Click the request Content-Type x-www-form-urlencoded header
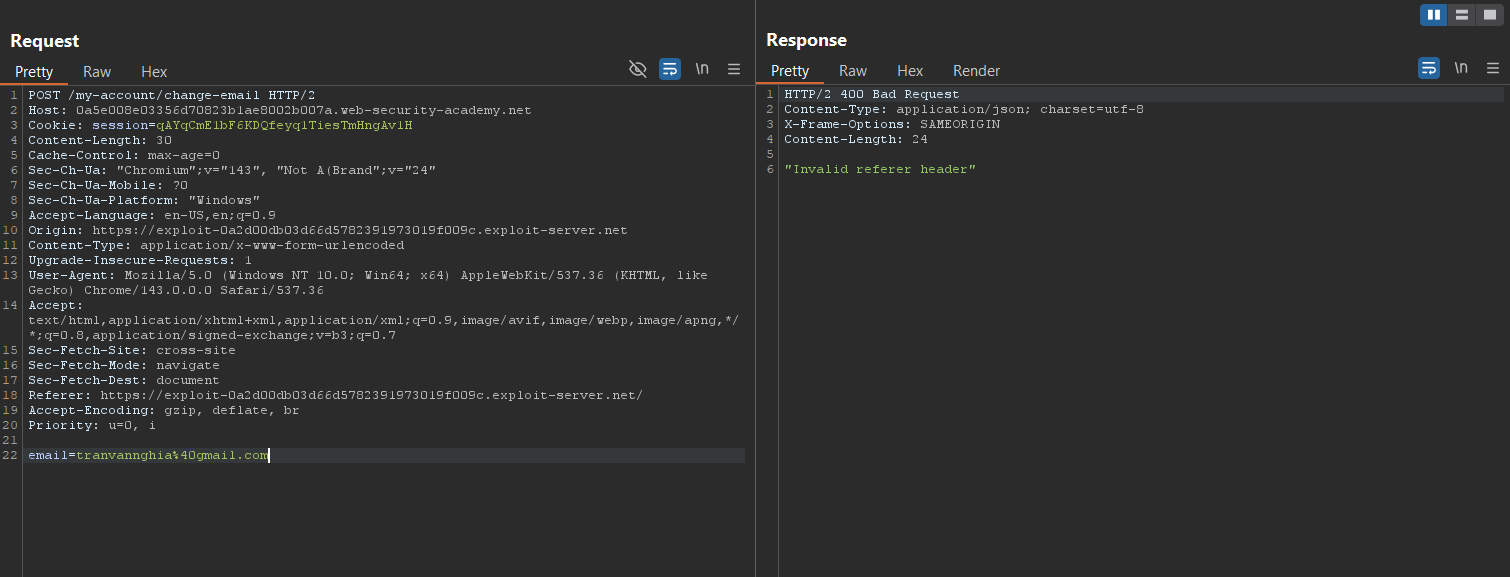Image resolution: width=1510 pixels, height=577 pixels. point(216,245)
